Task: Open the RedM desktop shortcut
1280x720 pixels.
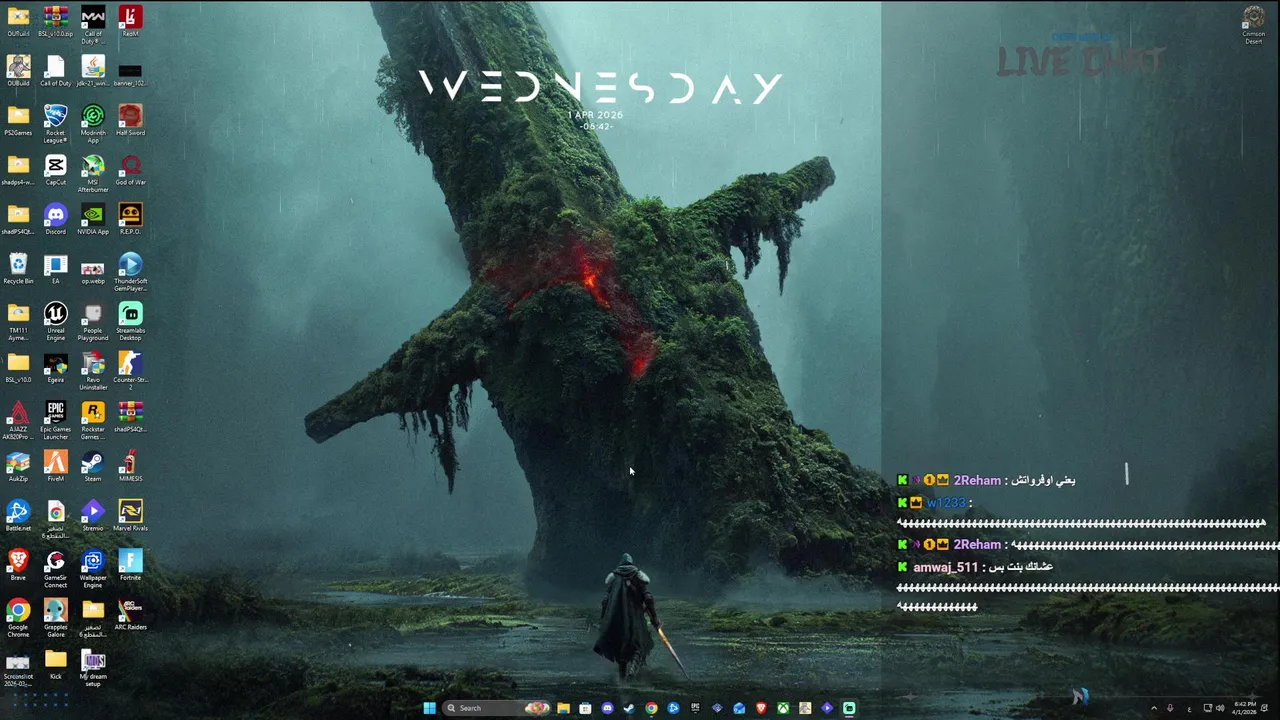Action: pos(130,20)
